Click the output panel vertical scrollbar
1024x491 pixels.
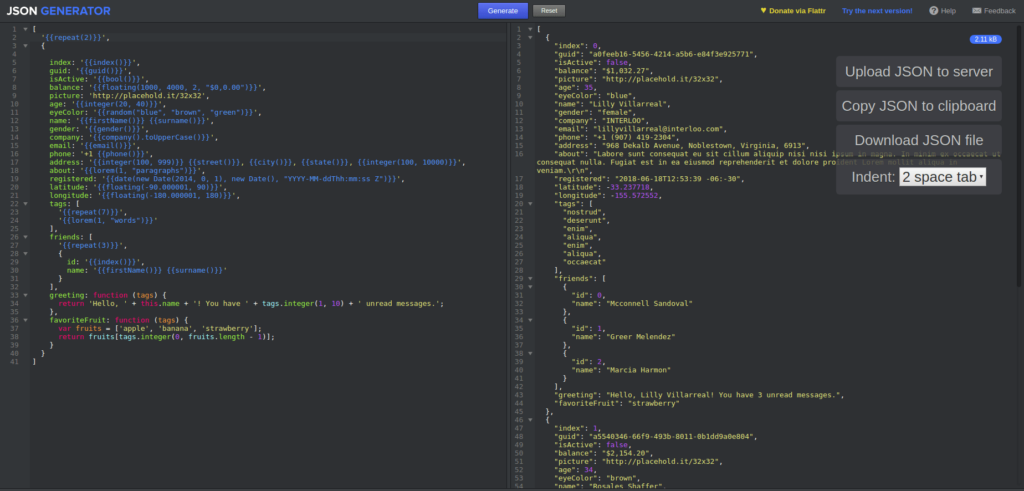point(1020,157)
